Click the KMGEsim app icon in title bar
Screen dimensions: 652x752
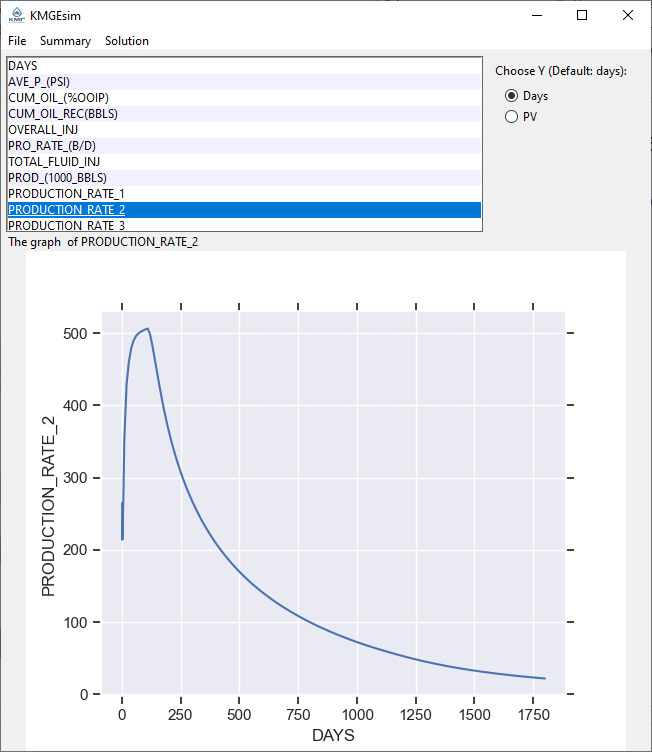[x=17, y=15]
